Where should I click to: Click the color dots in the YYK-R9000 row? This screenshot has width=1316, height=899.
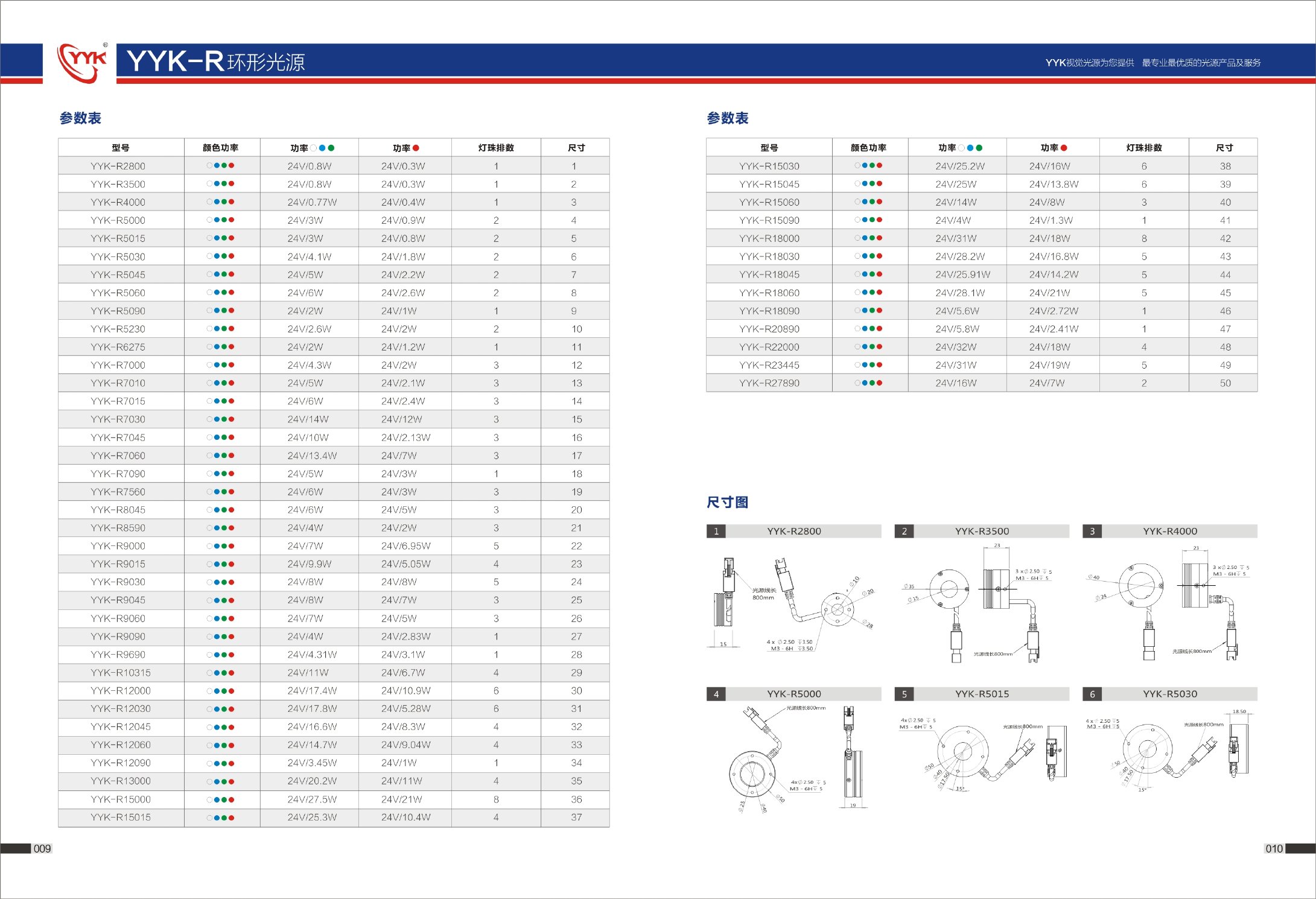[221, 546]
